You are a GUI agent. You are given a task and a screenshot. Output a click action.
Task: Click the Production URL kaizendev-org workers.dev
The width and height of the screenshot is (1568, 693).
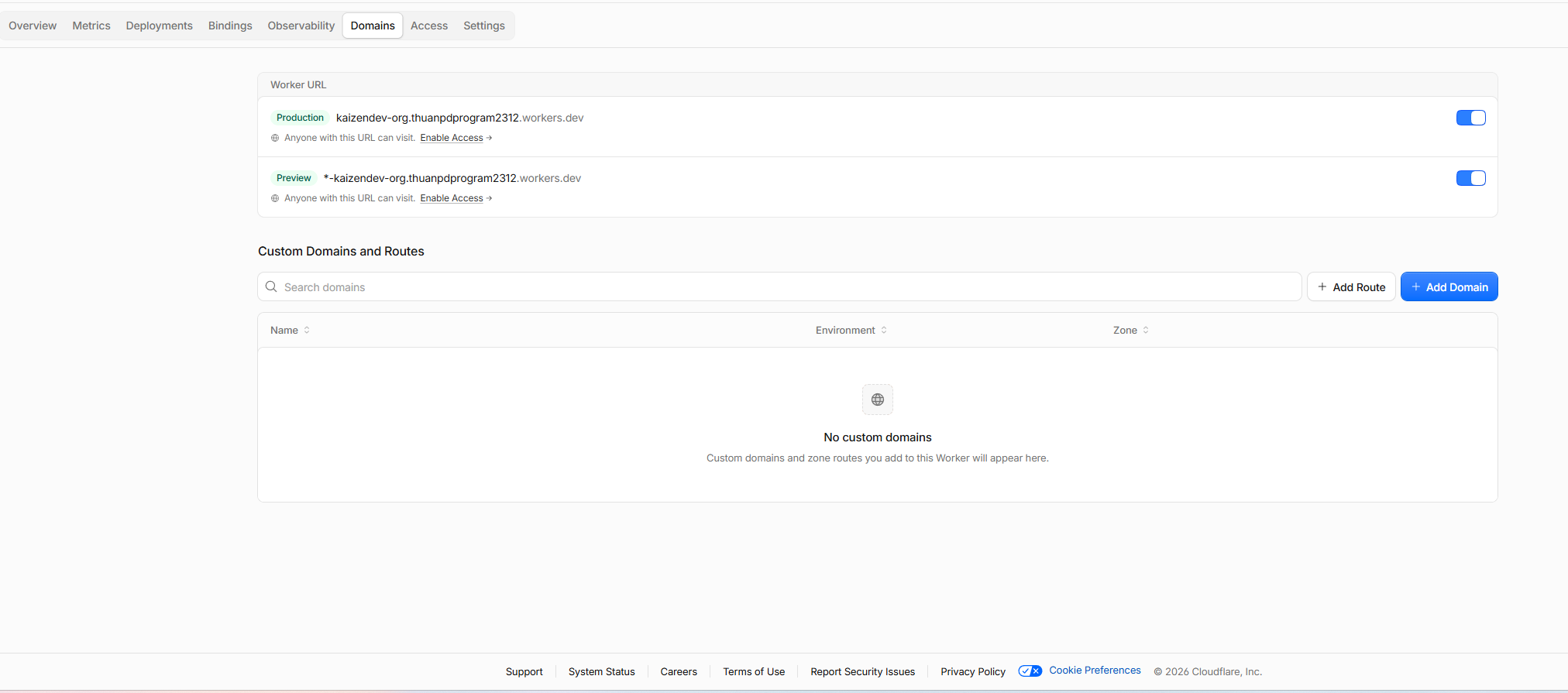click(x=459, y=118)
